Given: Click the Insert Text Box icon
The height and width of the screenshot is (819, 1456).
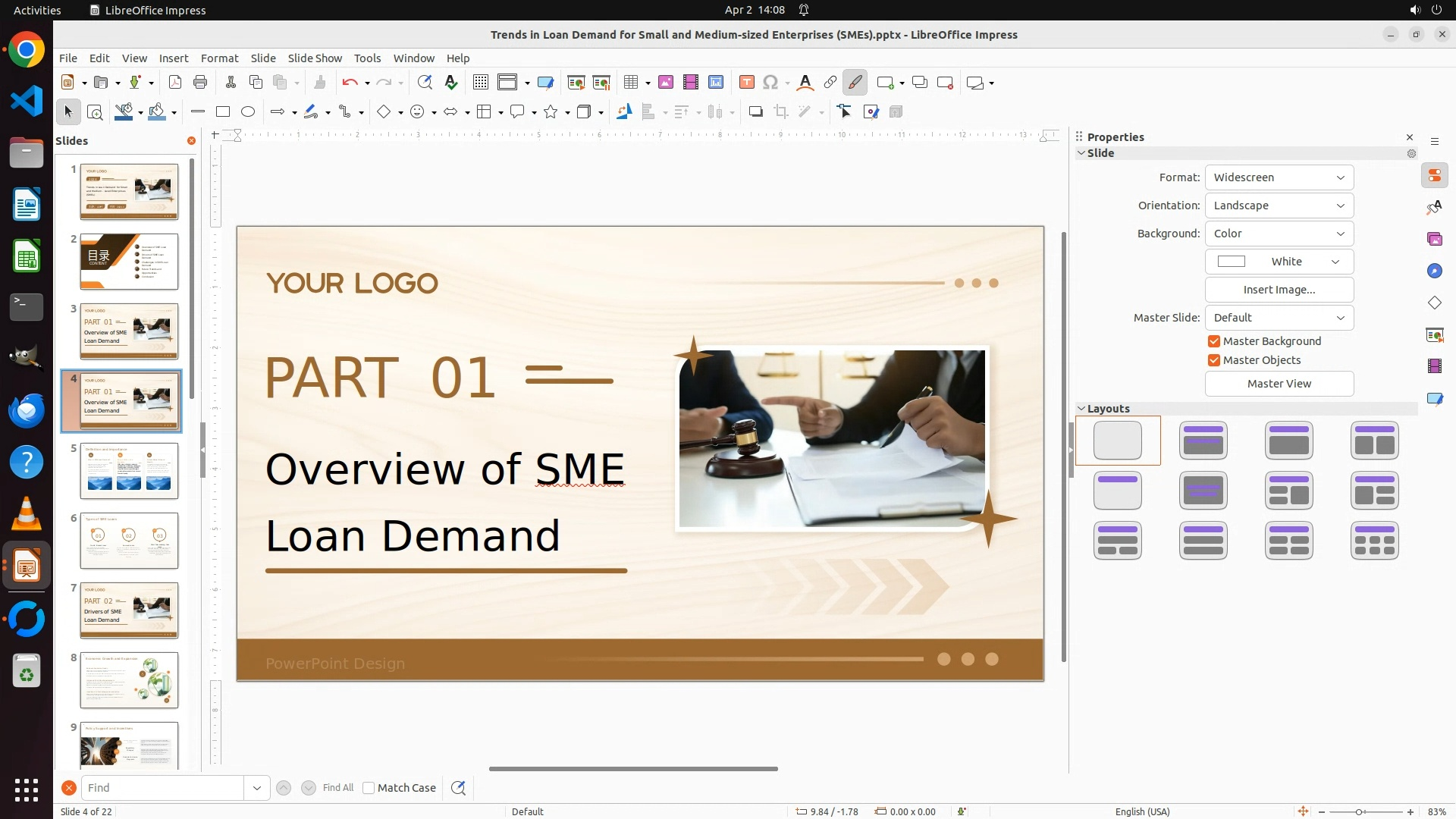Looking at the screenshot, I should click(x=746, y=83).
